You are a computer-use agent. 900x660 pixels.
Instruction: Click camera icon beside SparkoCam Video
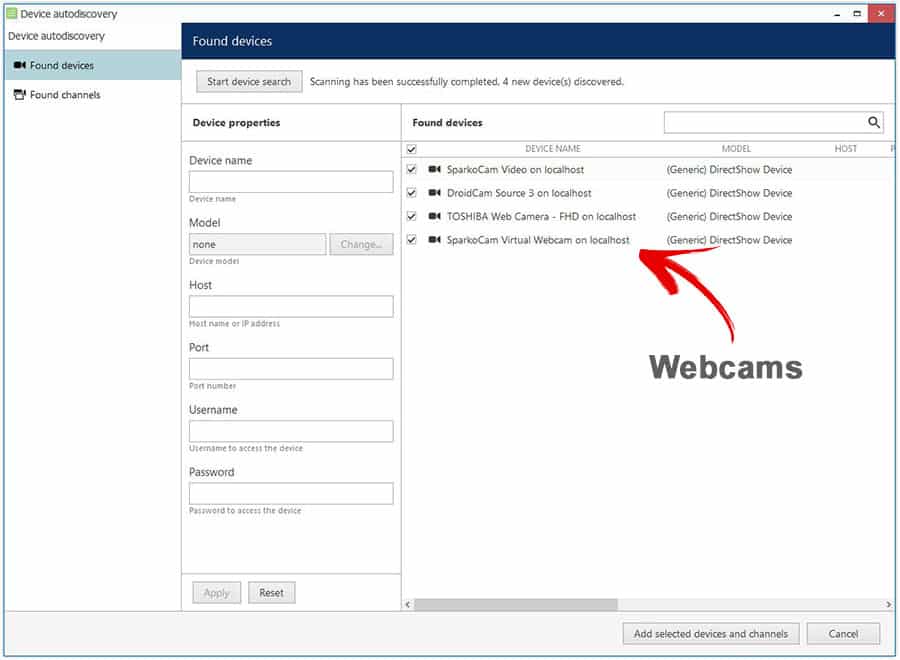[x=435, y=170]
